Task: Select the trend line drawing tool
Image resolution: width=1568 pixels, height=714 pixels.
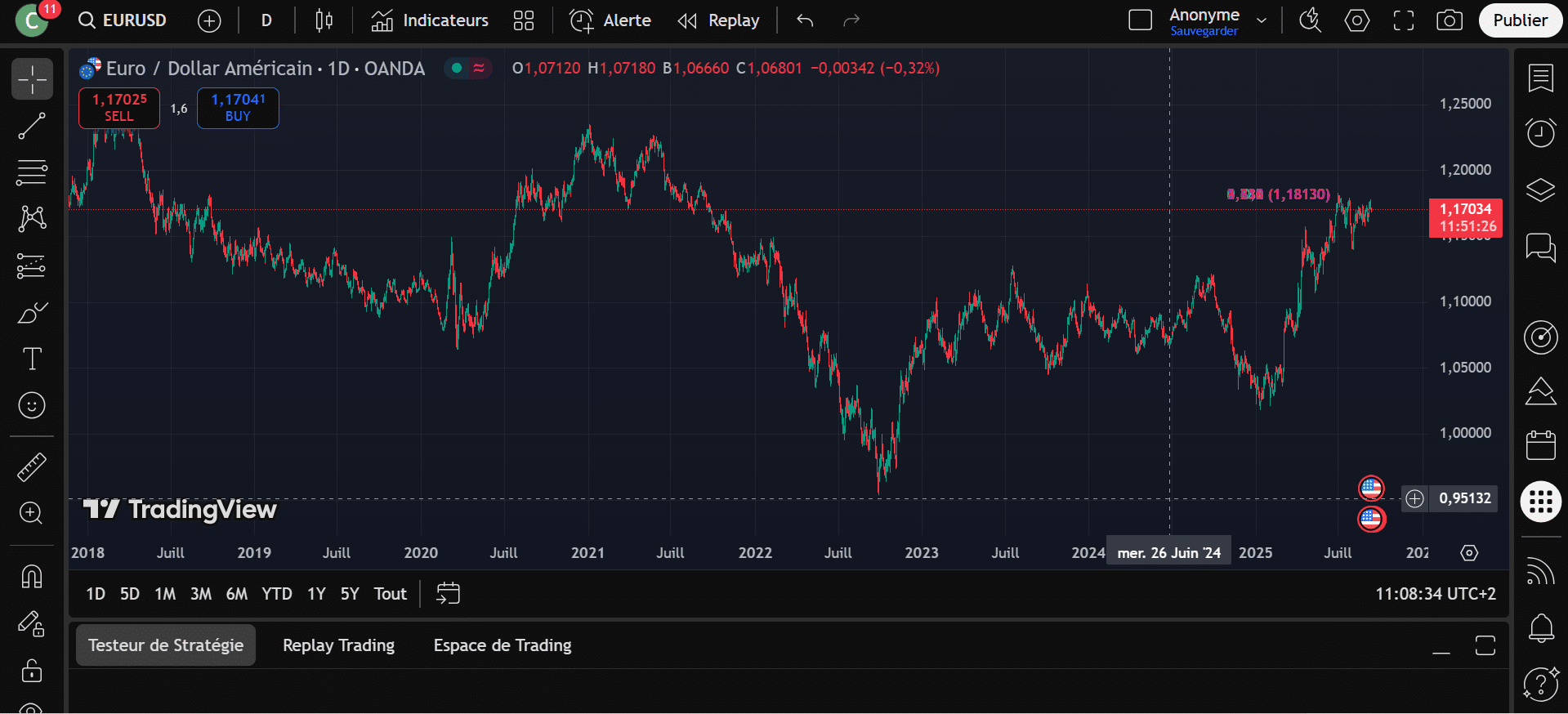Action: pos(32,126)
